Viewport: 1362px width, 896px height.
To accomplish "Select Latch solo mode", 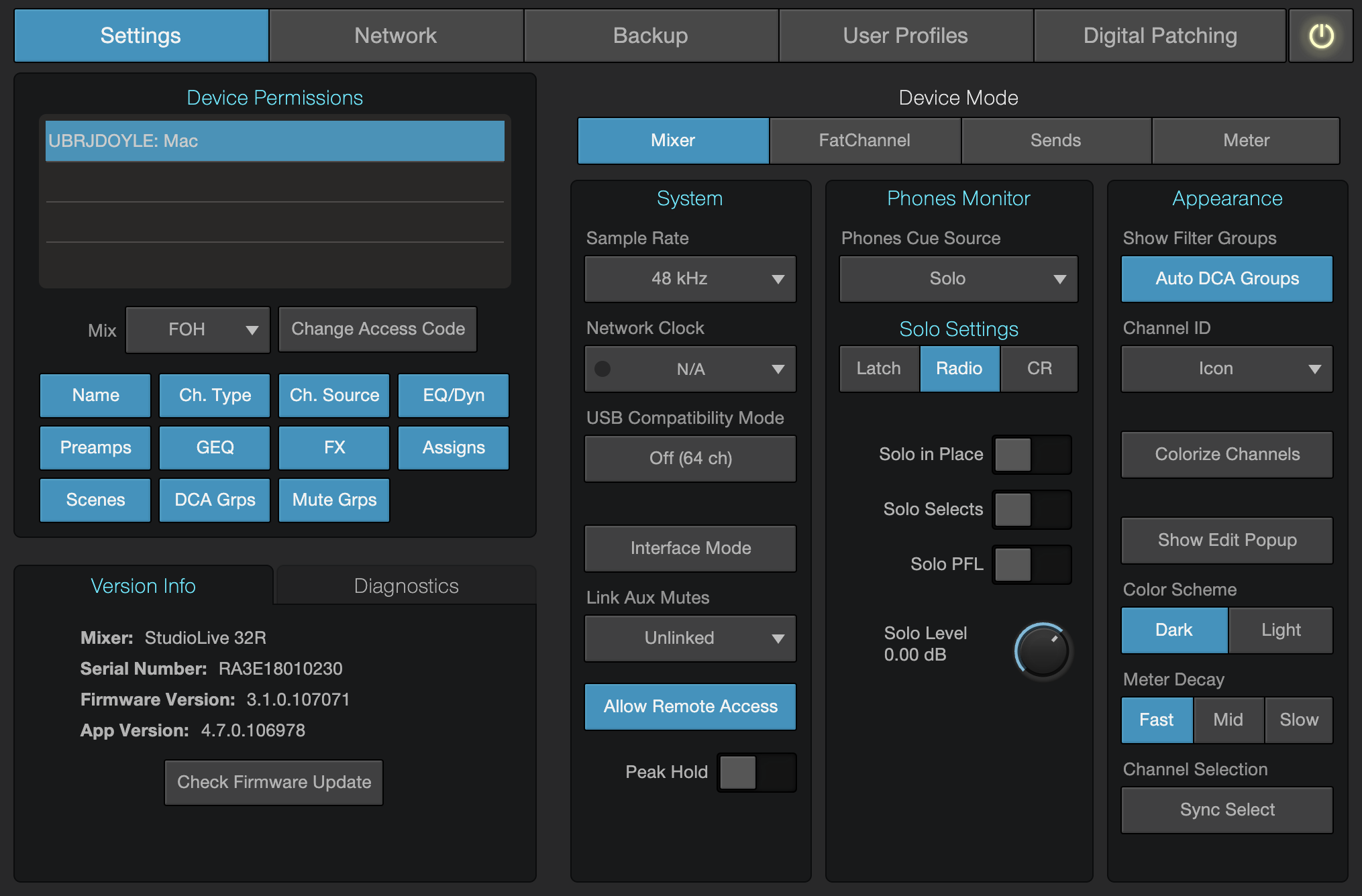I will point(879,368).
